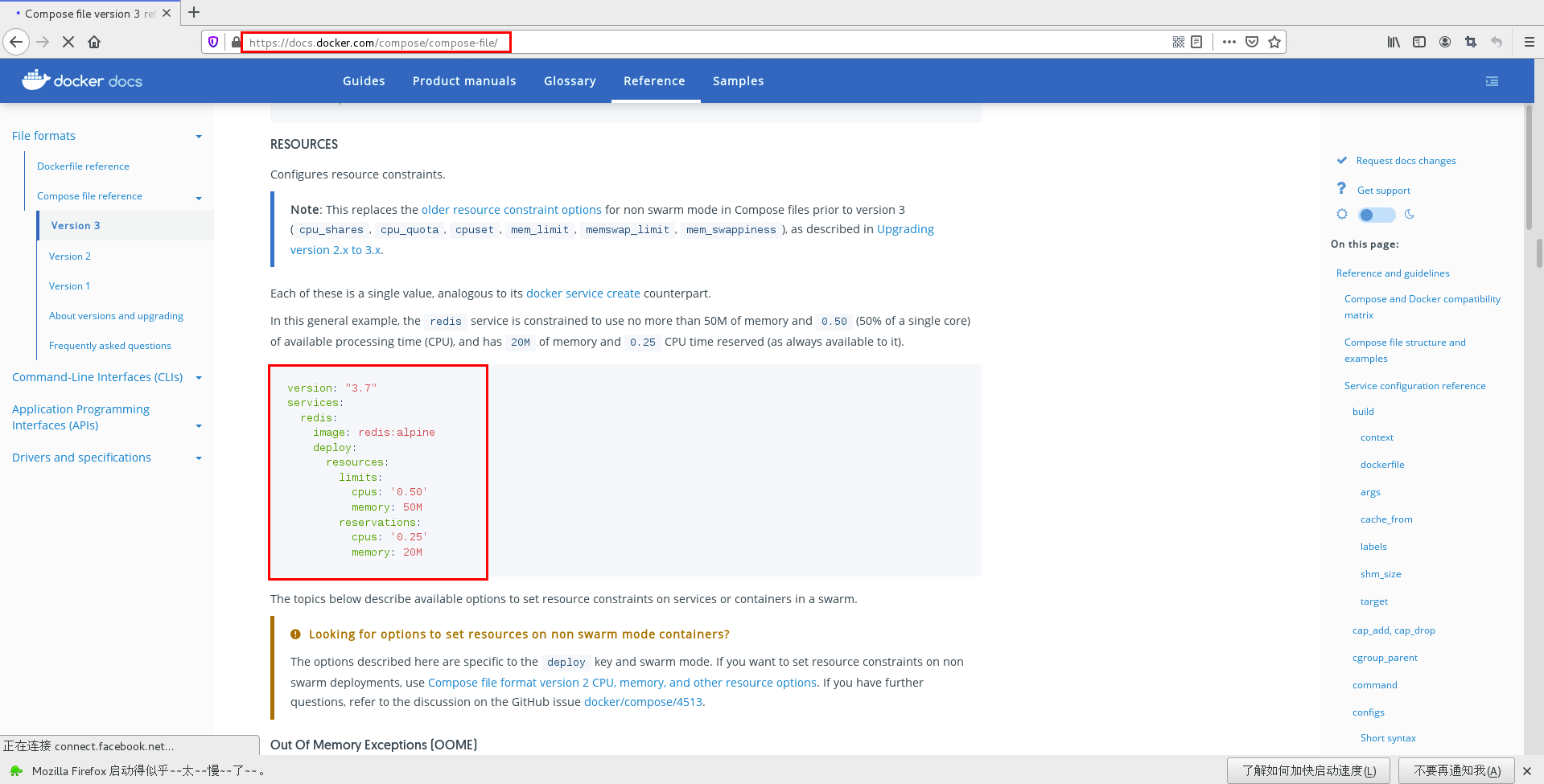Toggle dark mode with the theme switch
This screenshot has width=1544, height=784.
[x=1375, y=214]
